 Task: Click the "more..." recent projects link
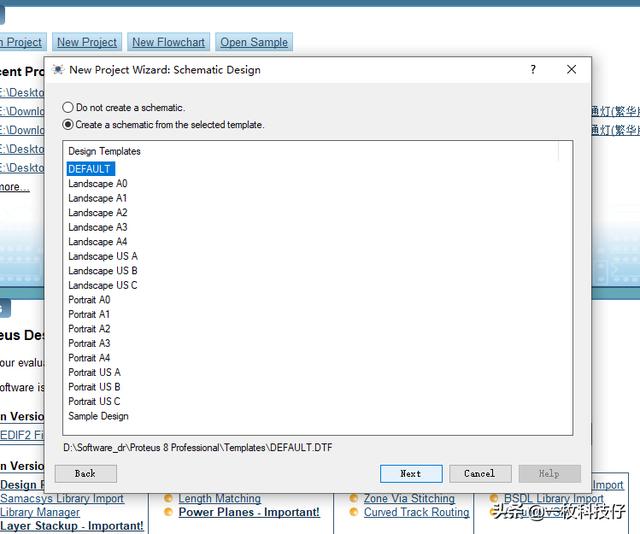tap(15, 187)
